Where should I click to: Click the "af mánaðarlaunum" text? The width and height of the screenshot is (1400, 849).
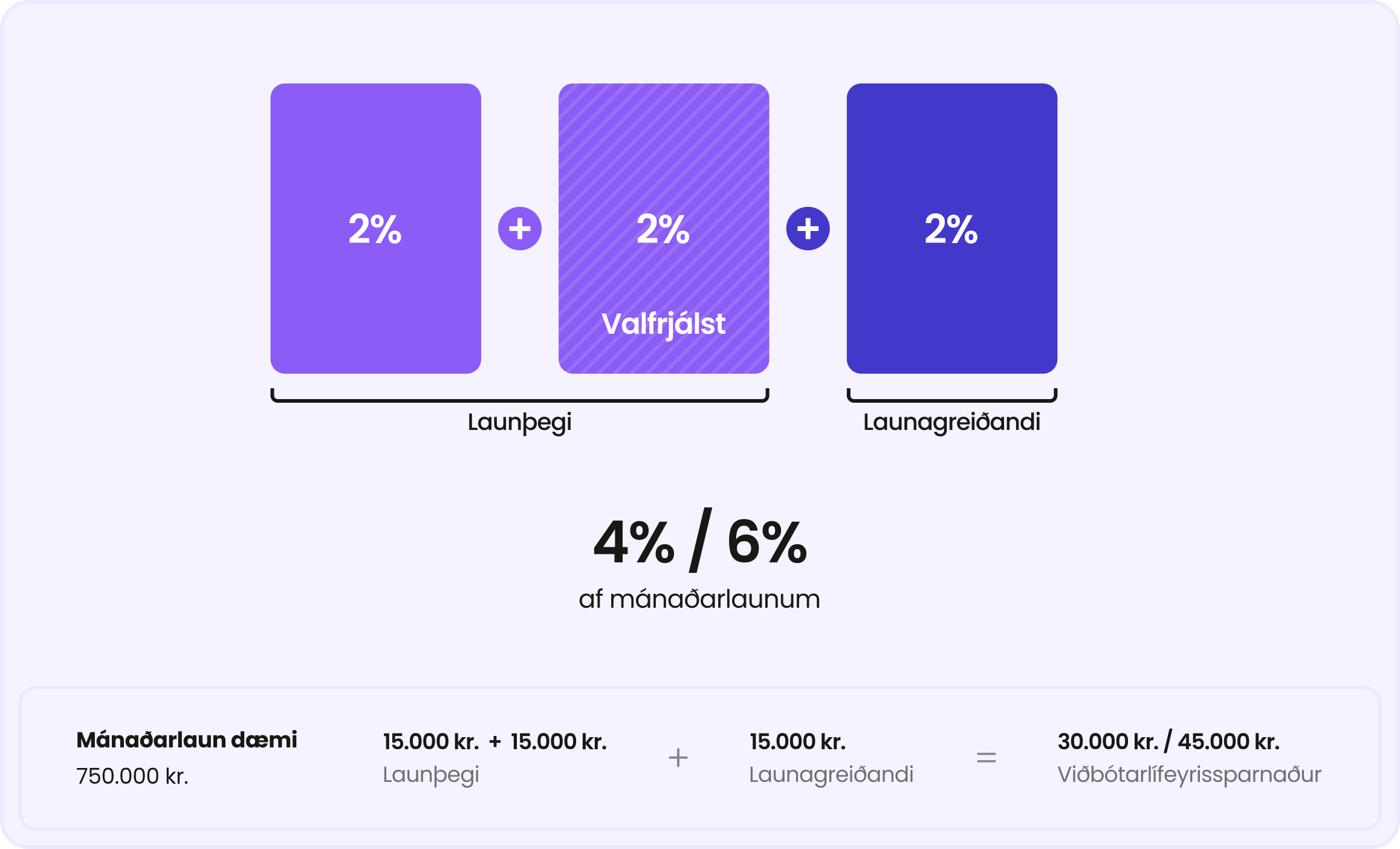(699, 599)
